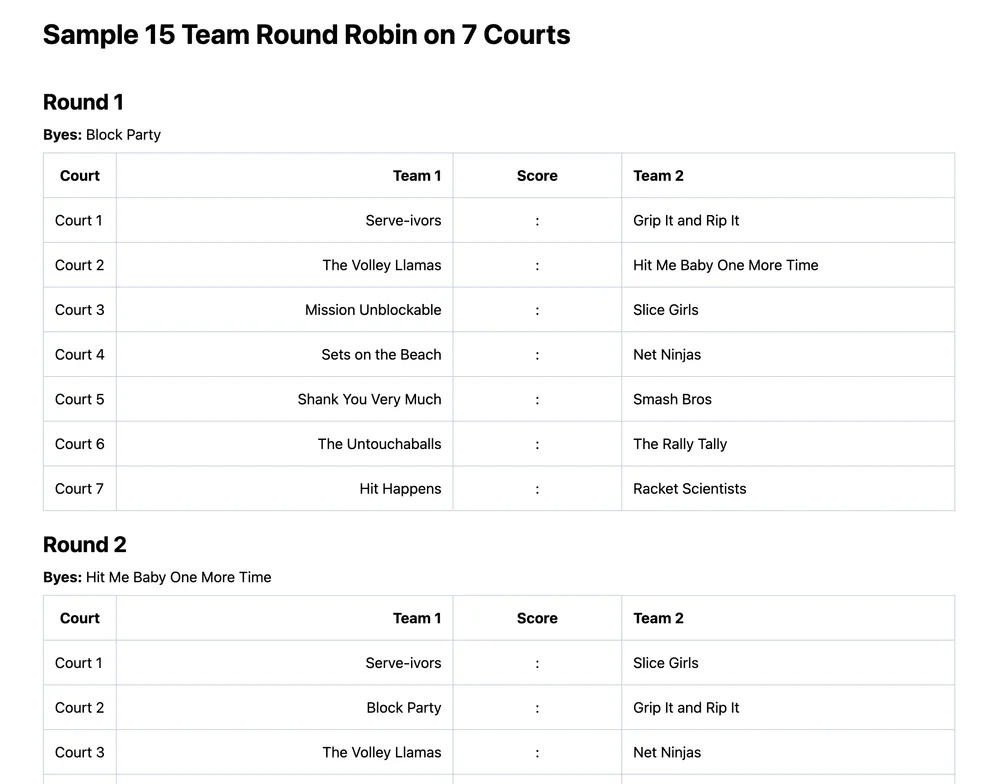Click the Round 2 heading
The height and width of the screenshot is (784, 1000).
(x=85, y=545)
